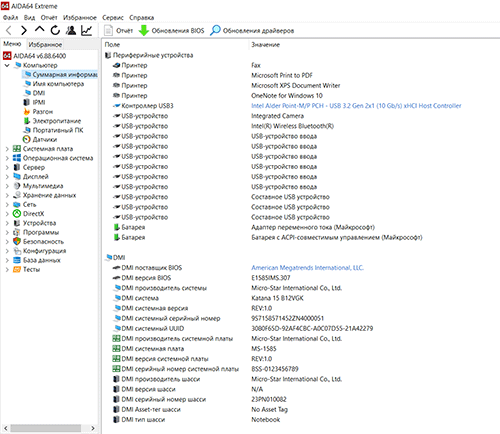This screenshot has width=500, height=434.
Task: Click the Операционная система Windows icon
Action: (17, 158)
